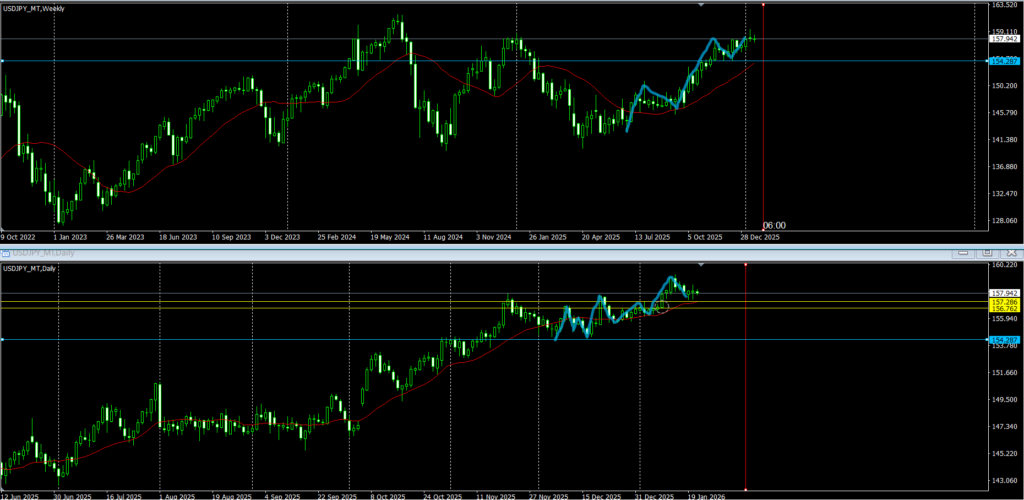1024x500 pixels.
Task: Click the 154.287 blue price label on weekly chart
Action: point(1004,61)
